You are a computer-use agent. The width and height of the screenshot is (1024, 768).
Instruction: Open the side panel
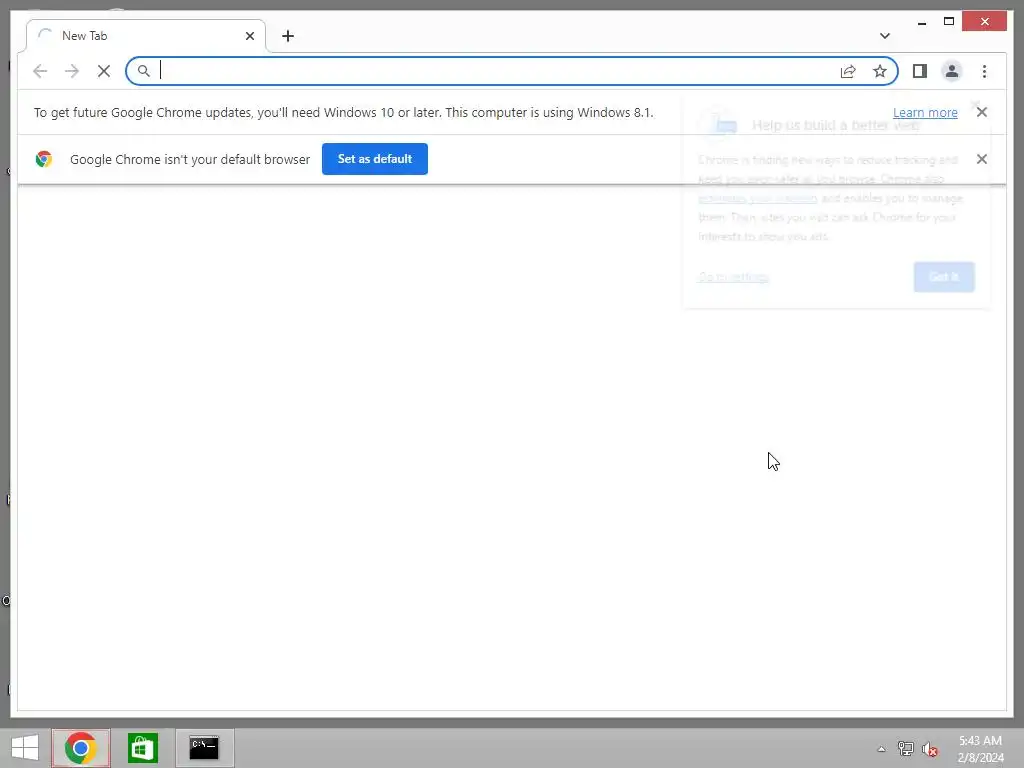point(920,71)
